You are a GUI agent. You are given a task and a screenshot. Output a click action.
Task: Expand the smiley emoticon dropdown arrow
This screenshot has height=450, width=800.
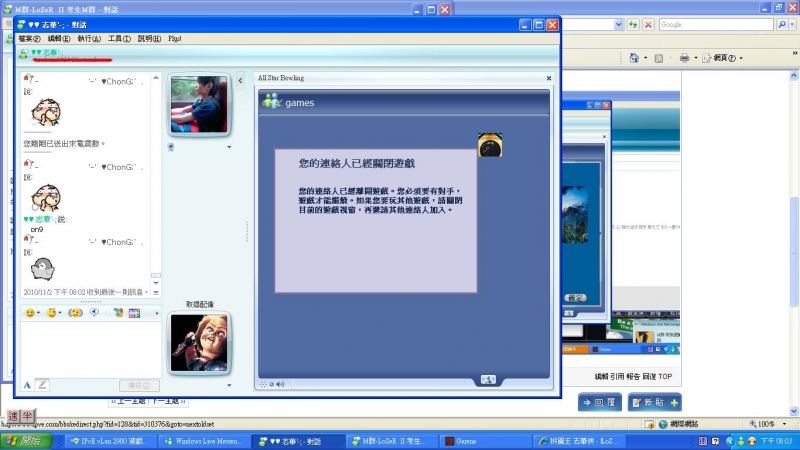38,313
